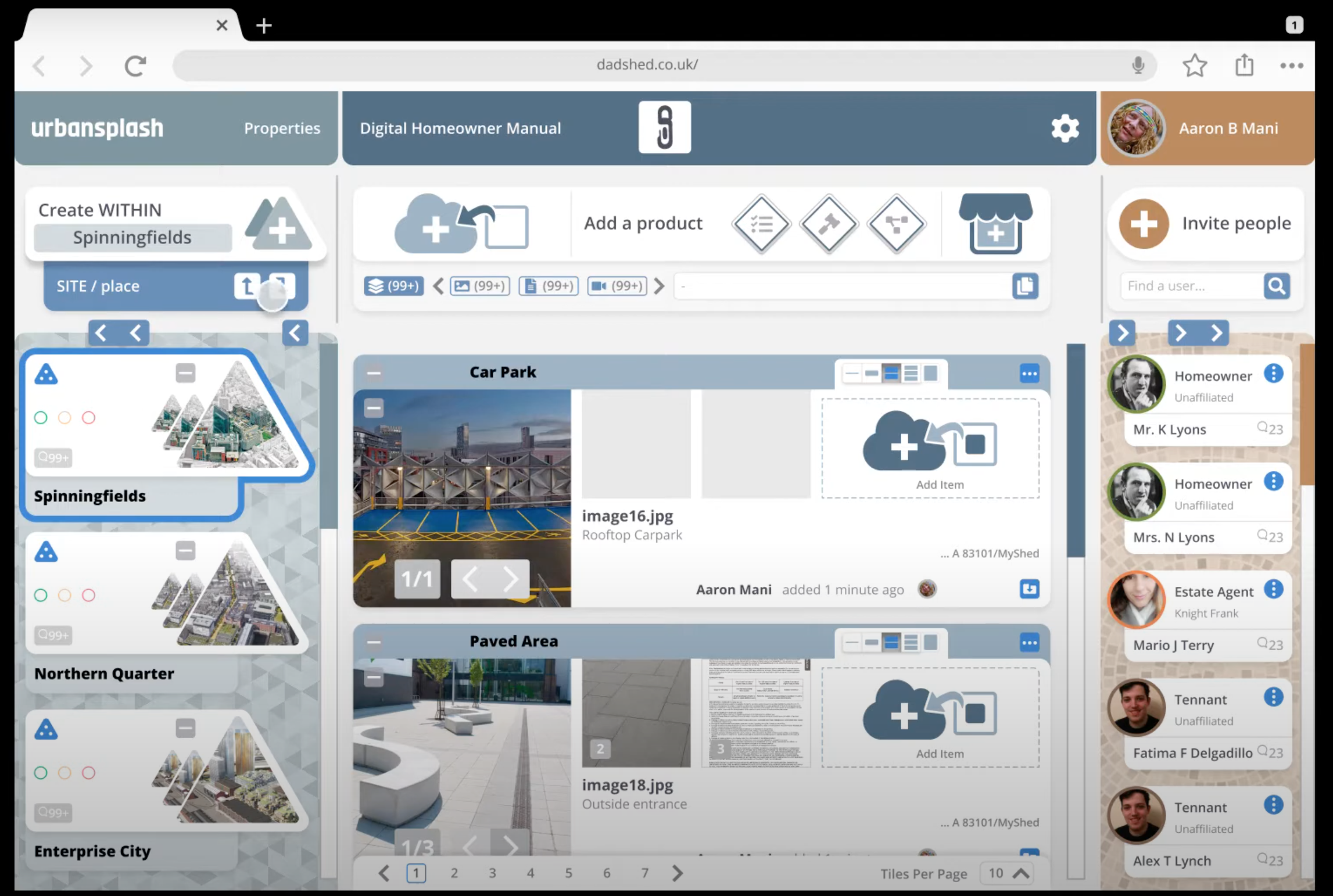The image size is (1333, 896).
Task: Select the checklist diamond product icon
Action: tap(761, 224)
